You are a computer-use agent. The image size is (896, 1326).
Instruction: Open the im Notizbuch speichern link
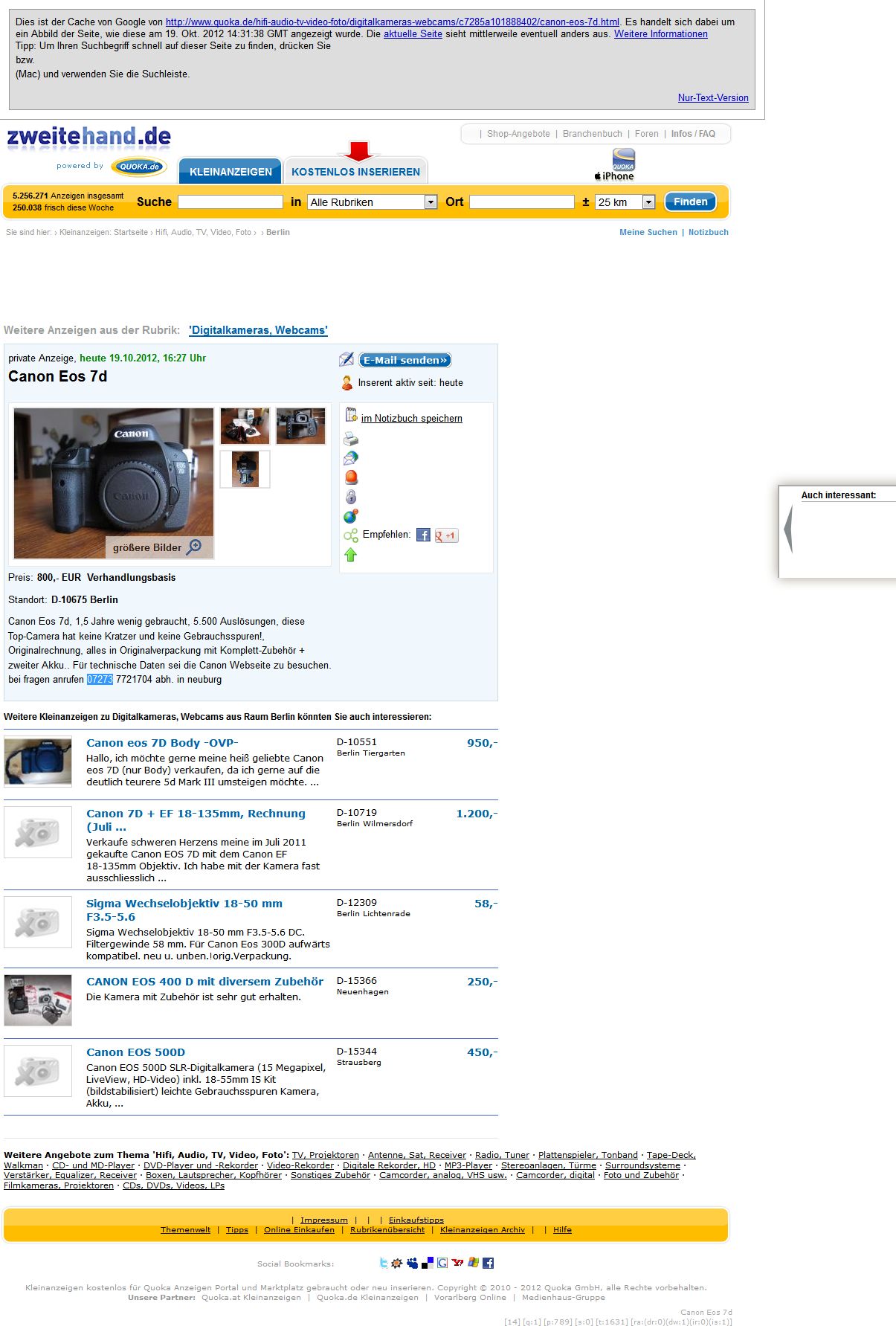(x=411, y=419)
